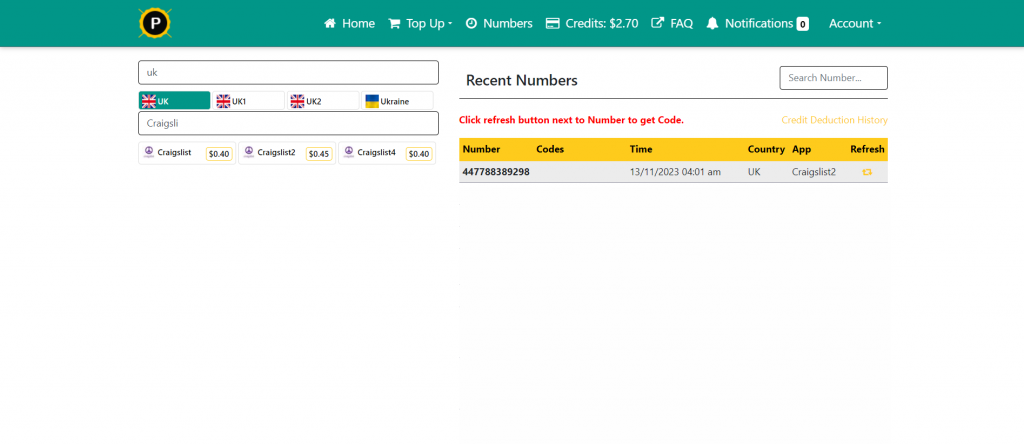Click the shopping cart icon
The image size is (1024, 444).
[x=394, y=24]
